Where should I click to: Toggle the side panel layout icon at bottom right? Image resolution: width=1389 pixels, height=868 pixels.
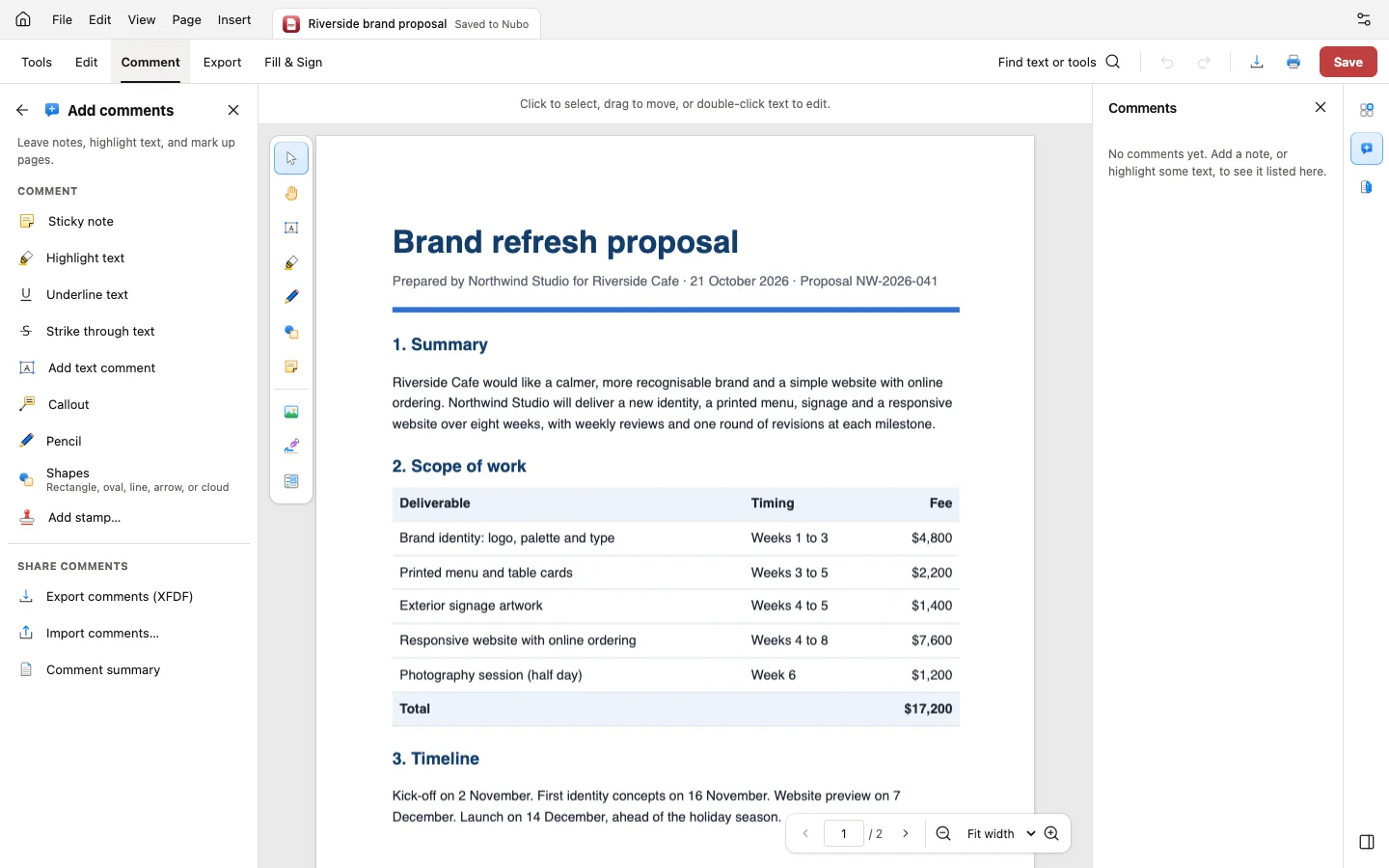(x=1367, y=842)
